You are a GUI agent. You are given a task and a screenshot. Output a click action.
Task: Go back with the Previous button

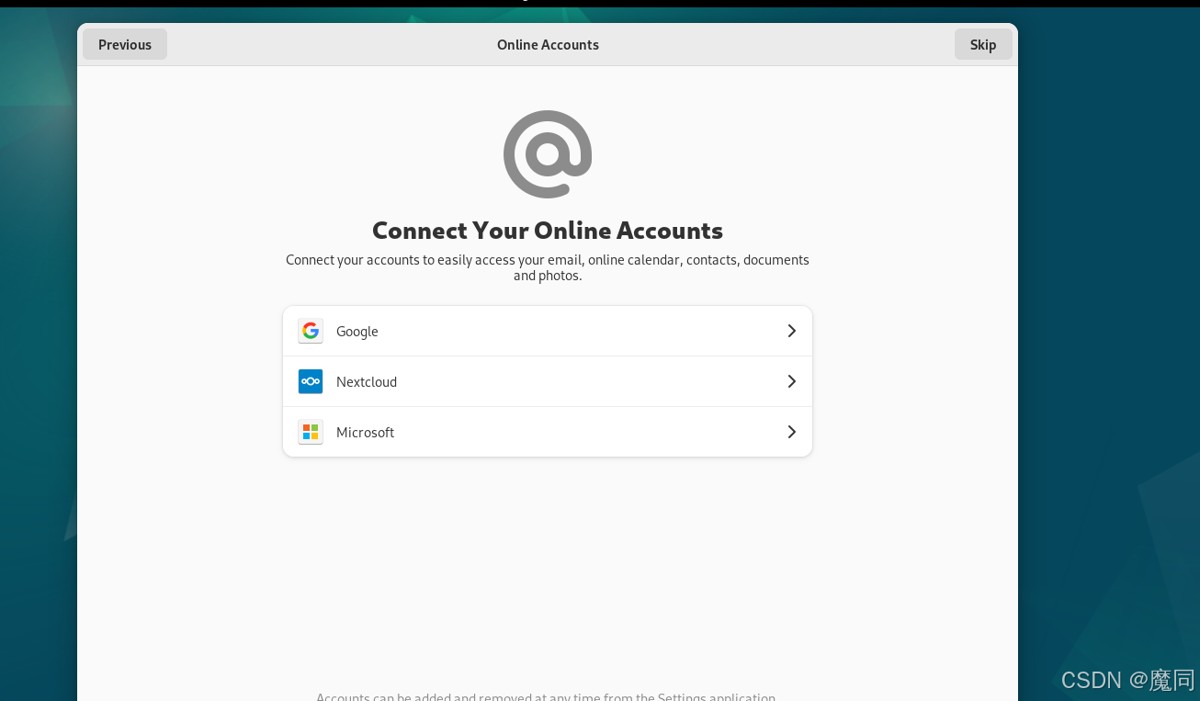[125, 44]
